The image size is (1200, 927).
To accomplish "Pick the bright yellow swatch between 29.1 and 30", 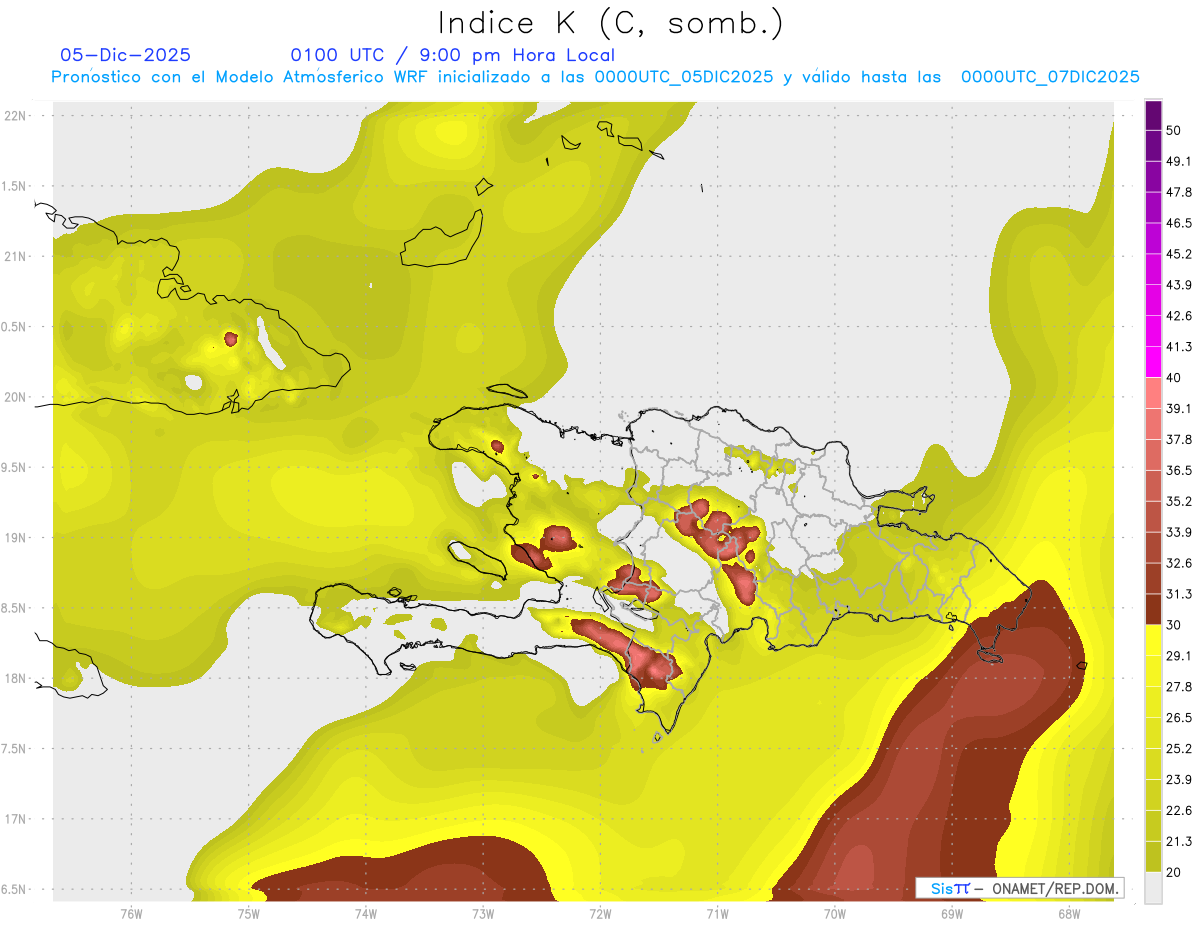I will (1153, 640).
